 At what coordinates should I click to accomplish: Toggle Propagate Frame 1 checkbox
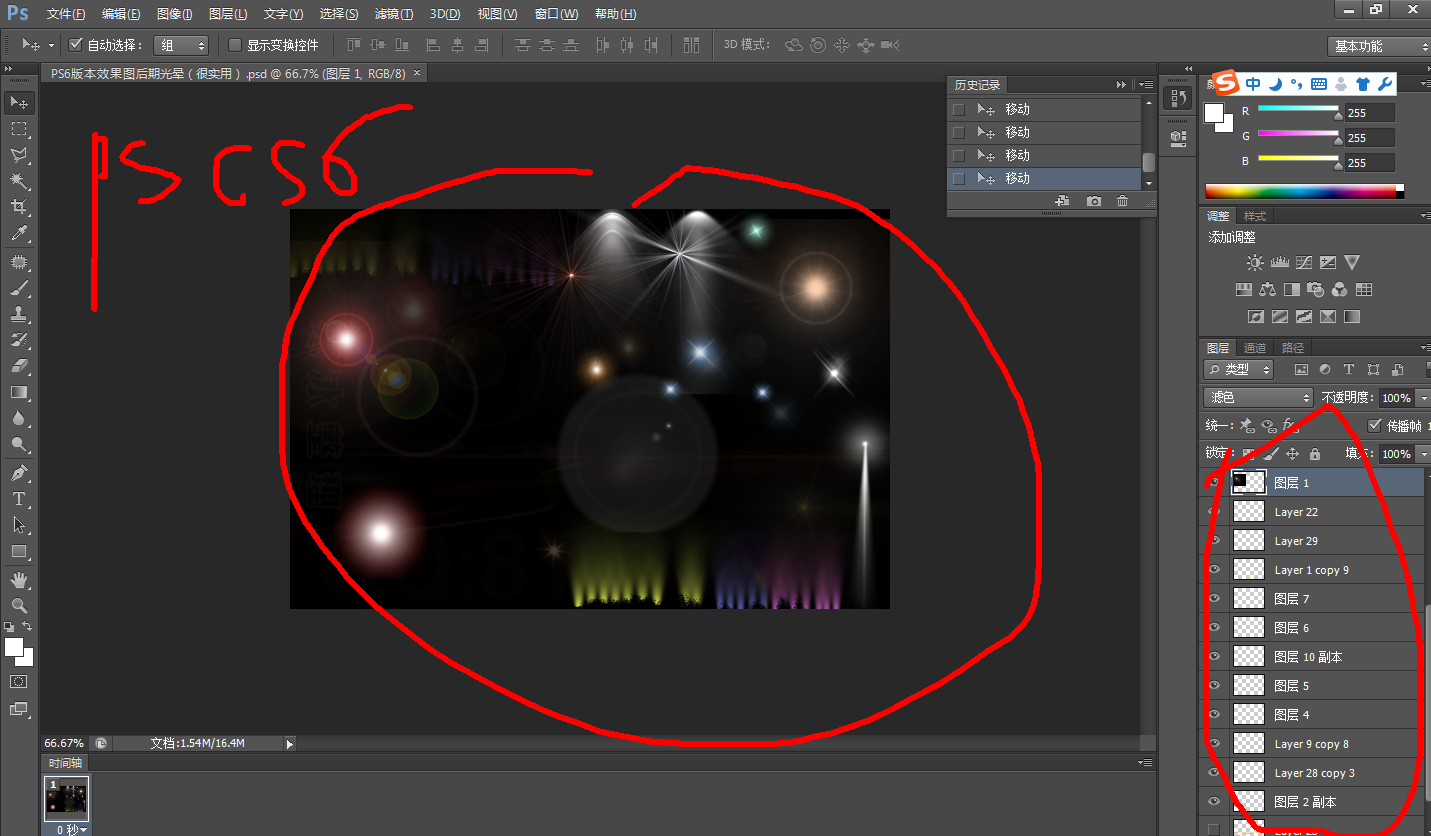1374,425
